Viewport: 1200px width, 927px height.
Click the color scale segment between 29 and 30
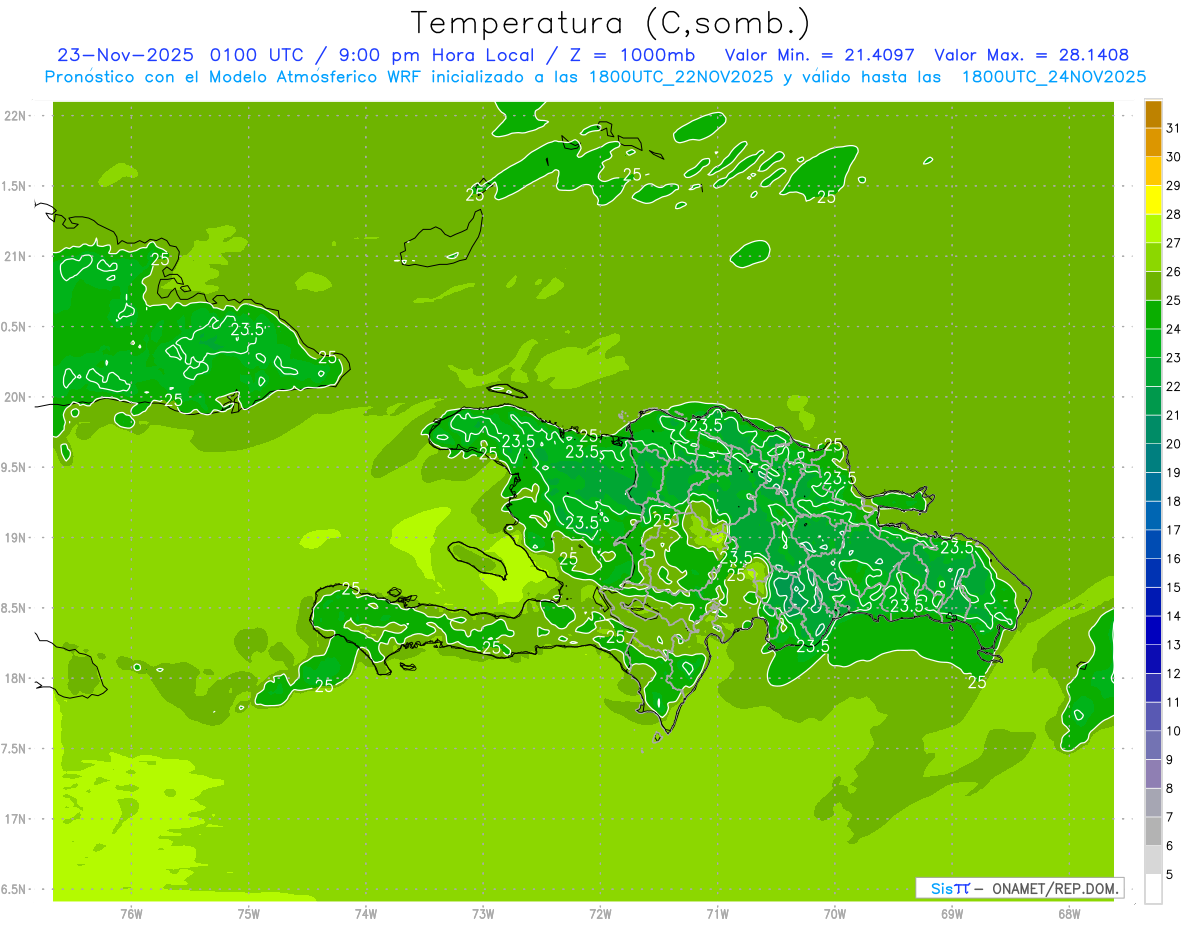(1153, 171)
